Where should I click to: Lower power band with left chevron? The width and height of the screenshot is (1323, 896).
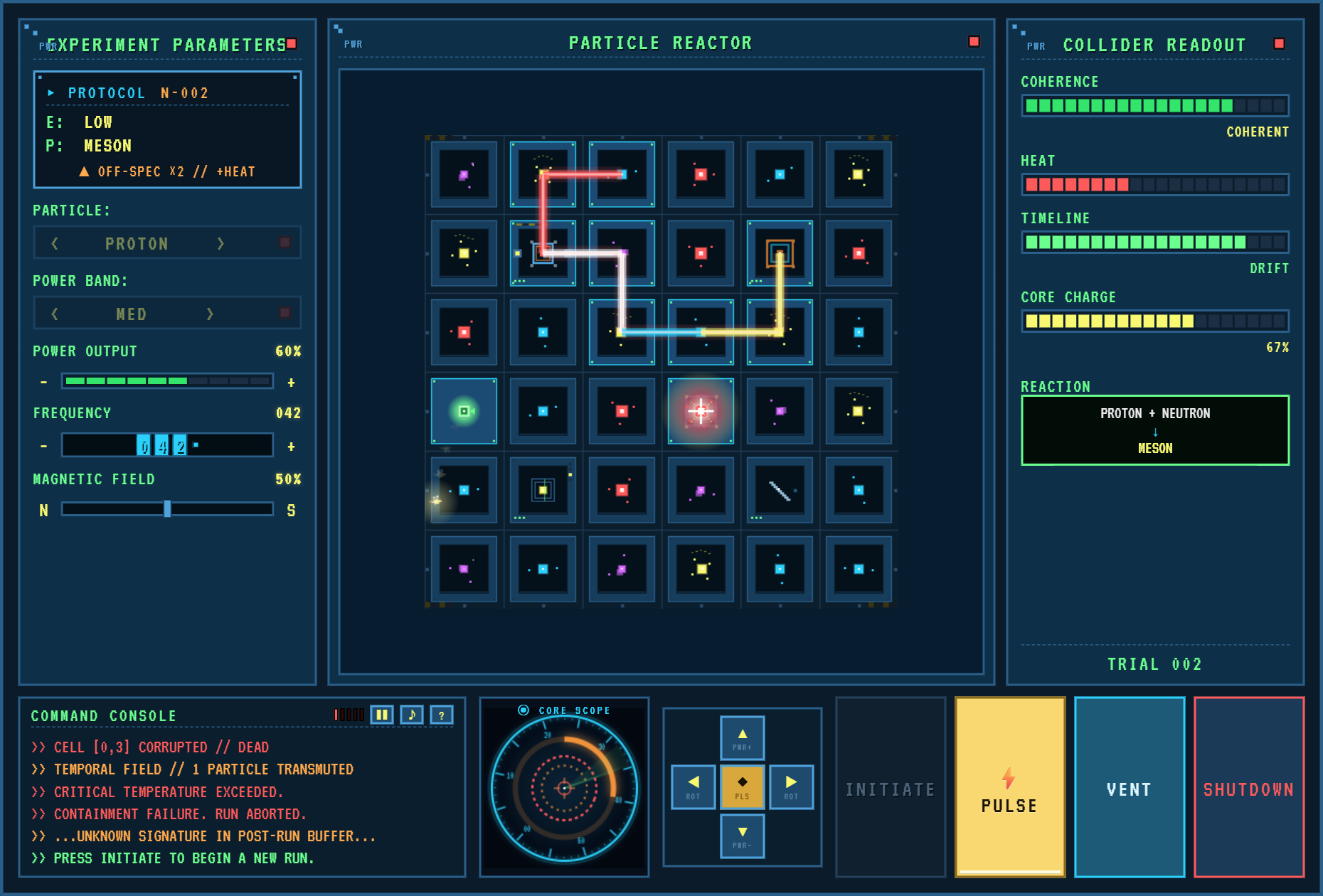pyautogui.click(x=55, y=314)
